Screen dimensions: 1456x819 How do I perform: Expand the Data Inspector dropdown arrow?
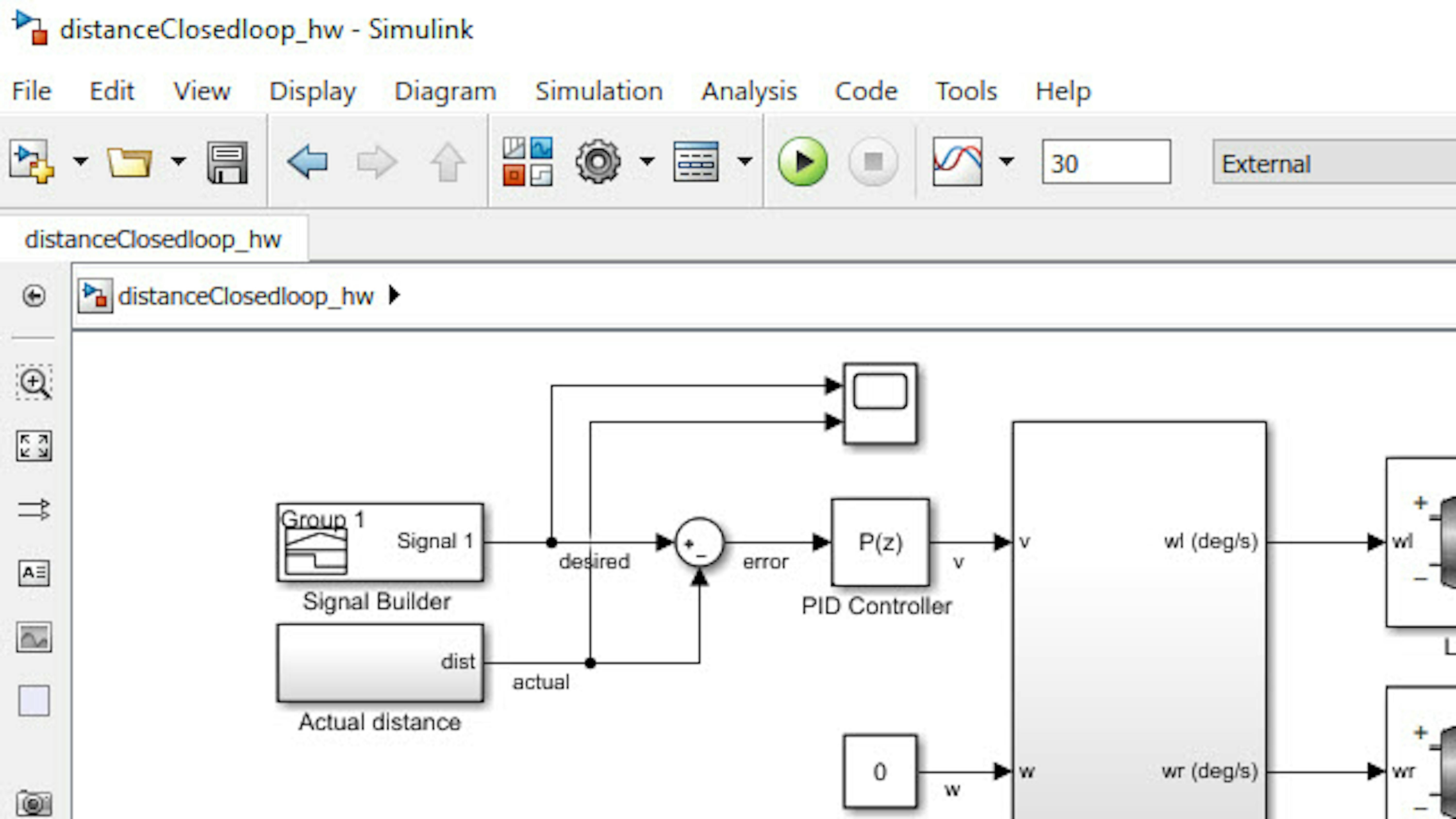click(x=1006, y=162)
